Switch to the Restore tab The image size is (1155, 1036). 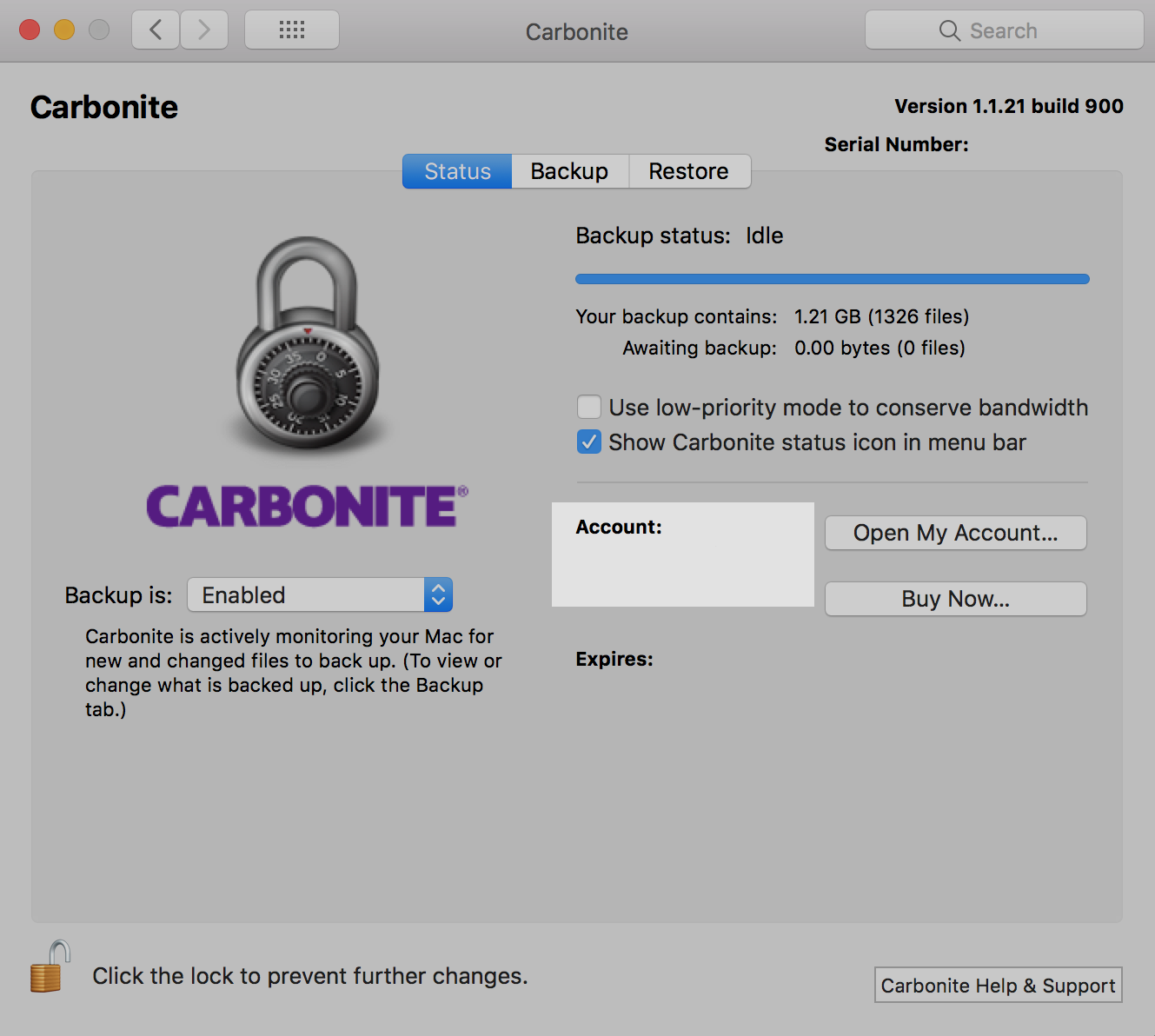coord(688,171)
